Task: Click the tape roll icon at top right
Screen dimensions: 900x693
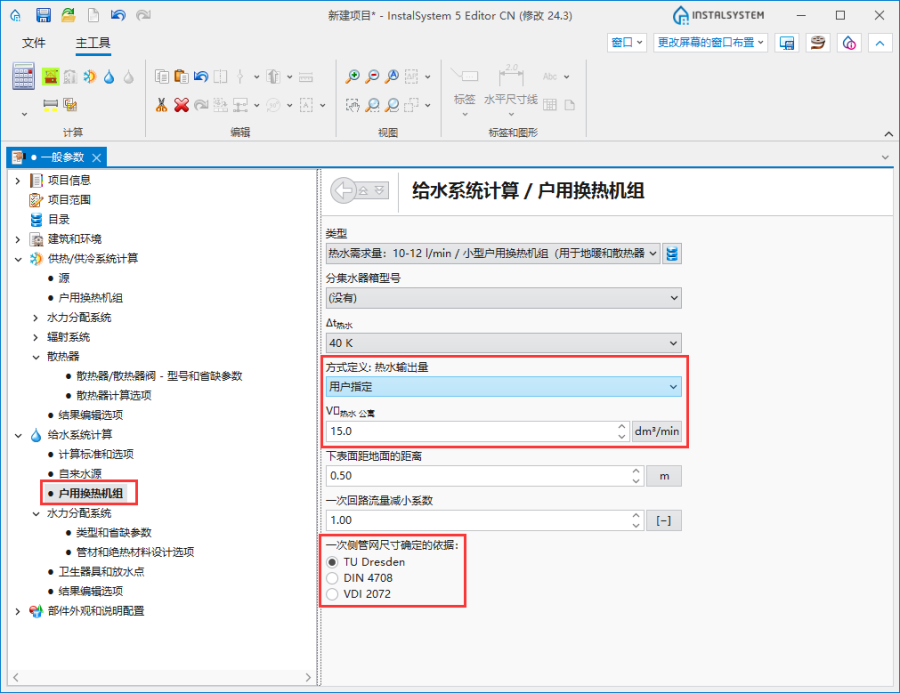Action: (x=818, y=42)
